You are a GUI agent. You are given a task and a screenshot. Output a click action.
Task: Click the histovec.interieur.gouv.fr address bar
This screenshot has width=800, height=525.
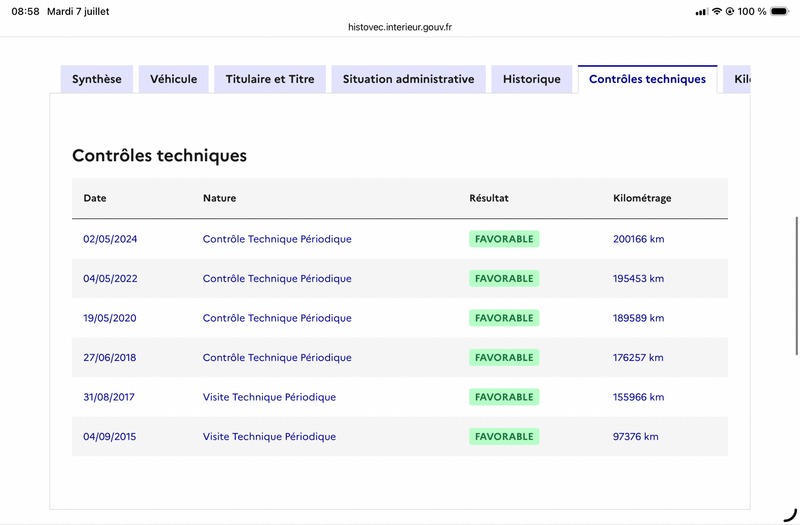(x=400, y=27)
